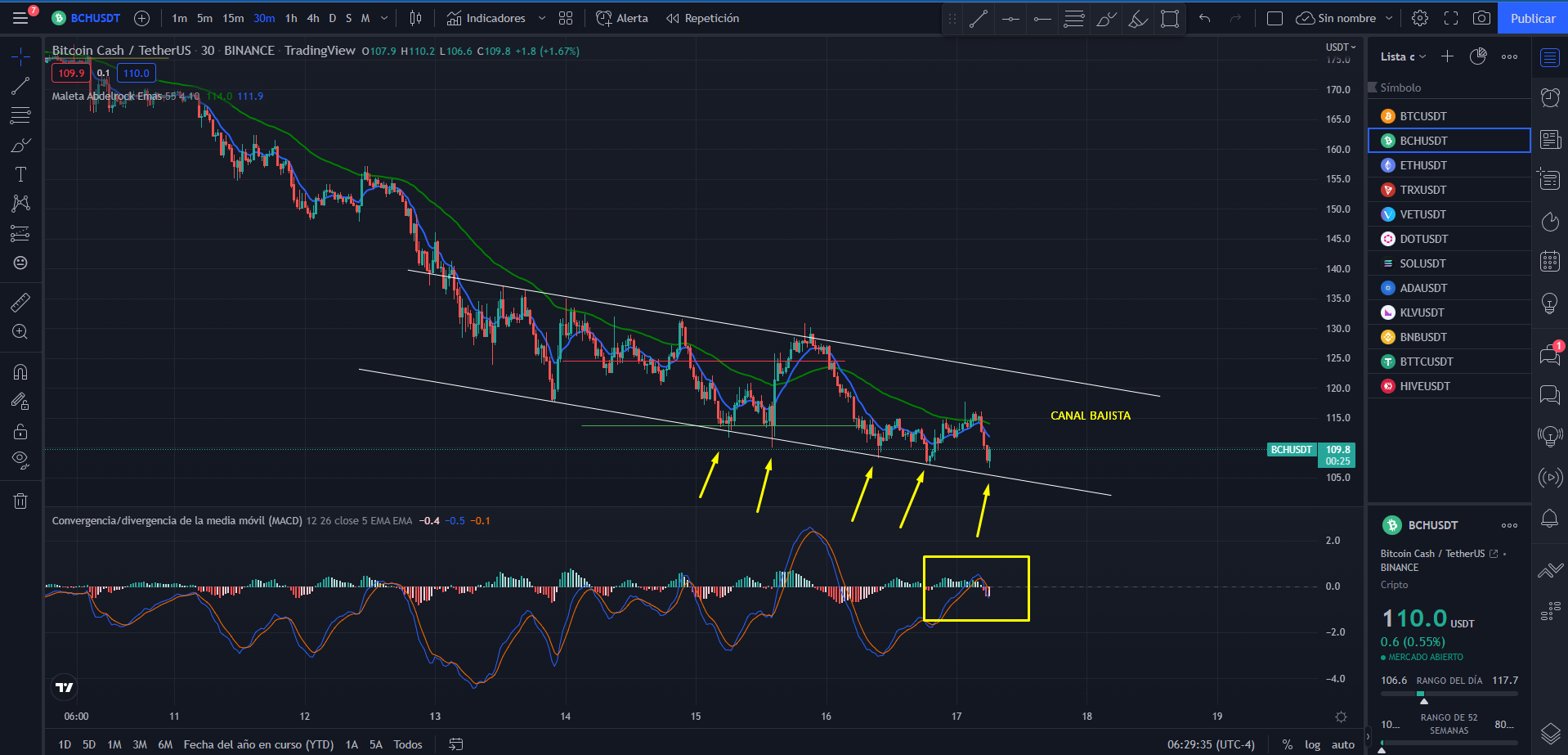
Task: Expand the Indicadores dropdown arrow
Action: click(541, 18)
